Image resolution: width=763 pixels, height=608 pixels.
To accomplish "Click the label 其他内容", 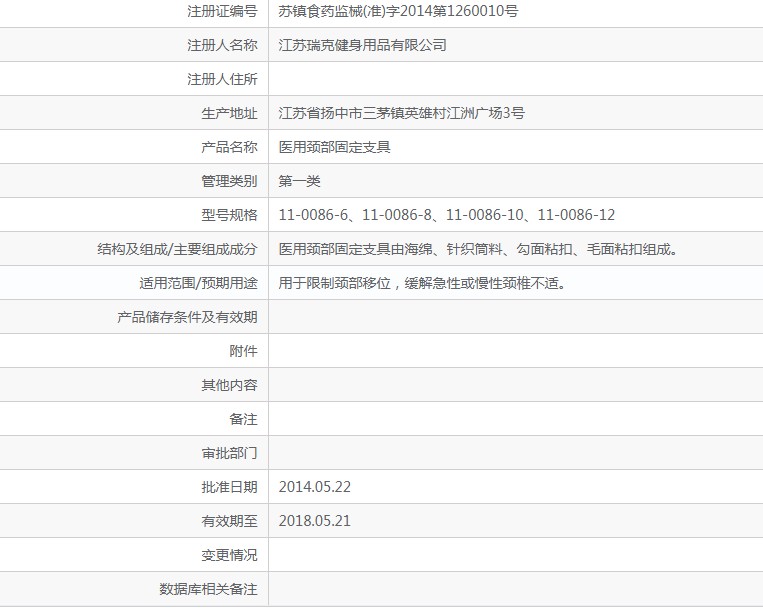I will coord(229,386).
